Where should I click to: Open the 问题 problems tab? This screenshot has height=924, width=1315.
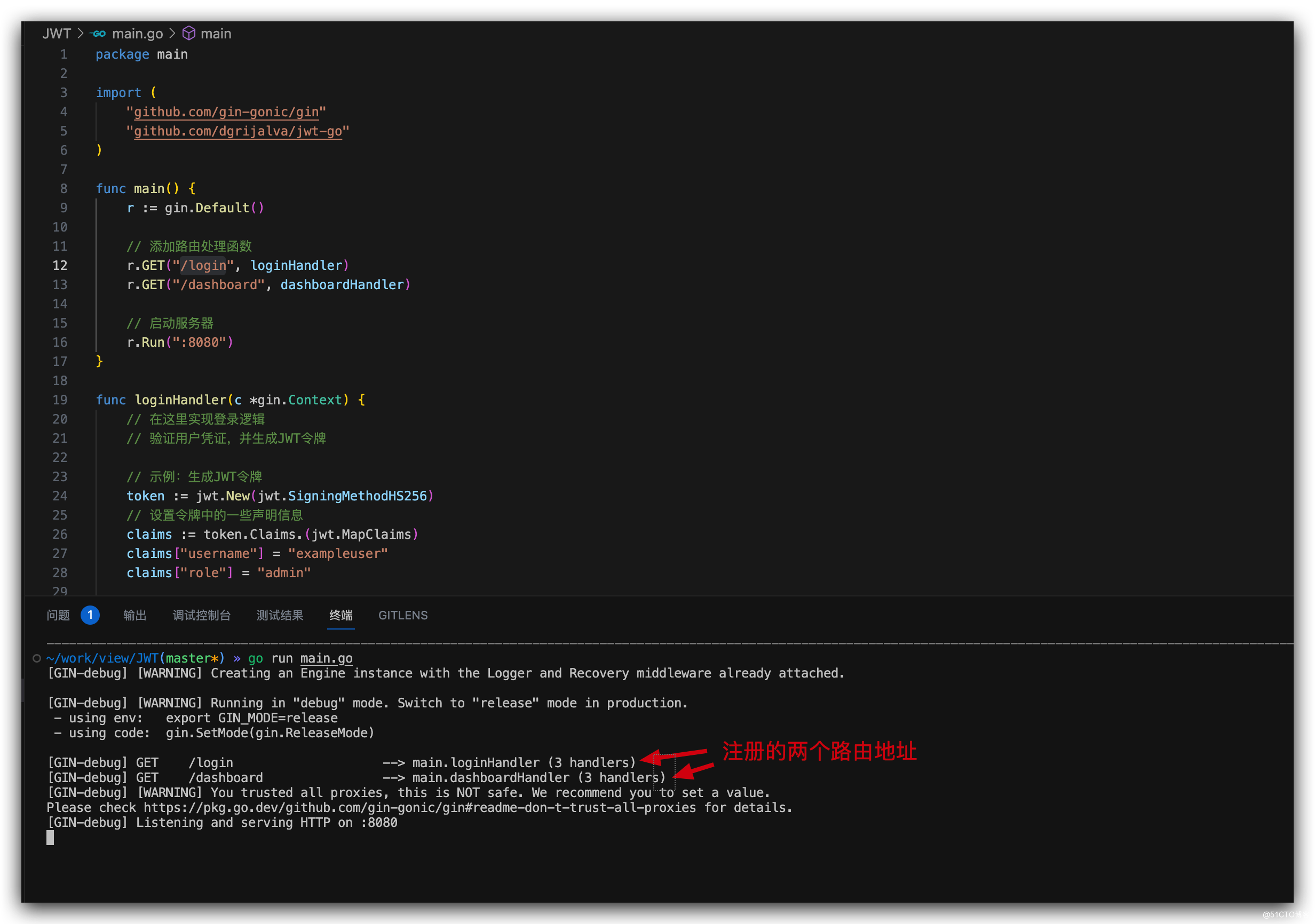pos(58,616)
